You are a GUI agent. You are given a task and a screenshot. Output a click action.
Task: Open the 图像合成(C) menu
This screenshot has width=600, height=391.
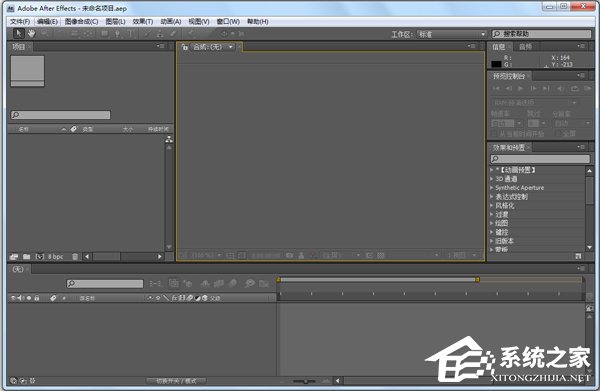point(82,21)
